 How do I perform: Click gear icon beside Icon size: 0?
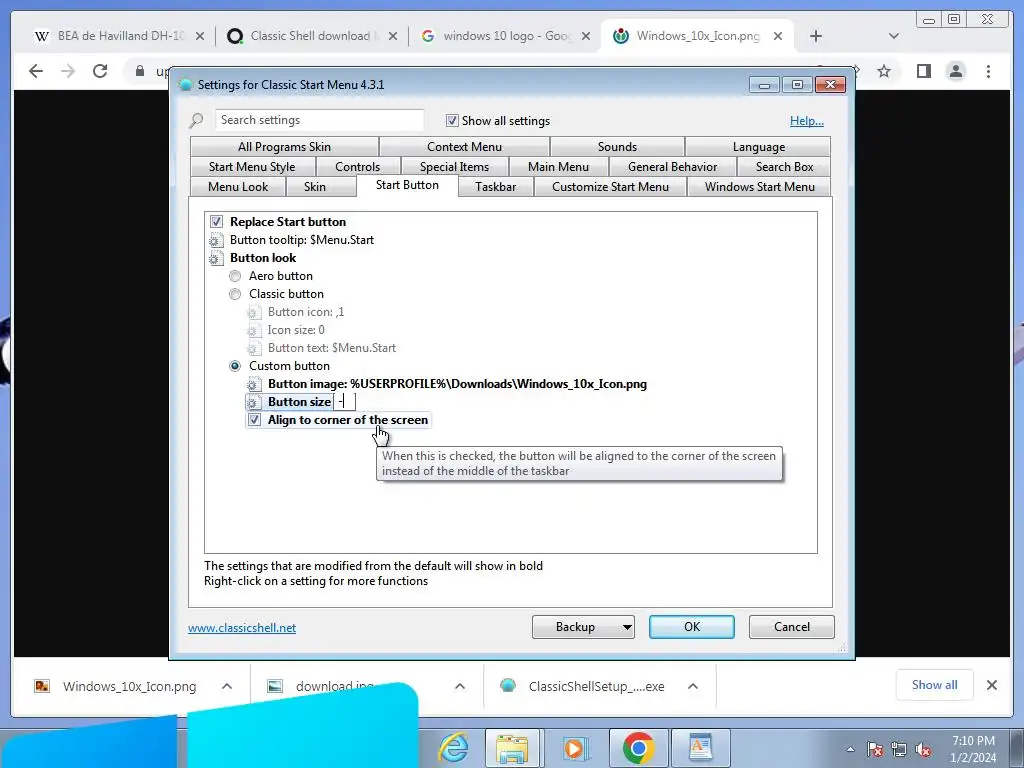pos(254,330)
